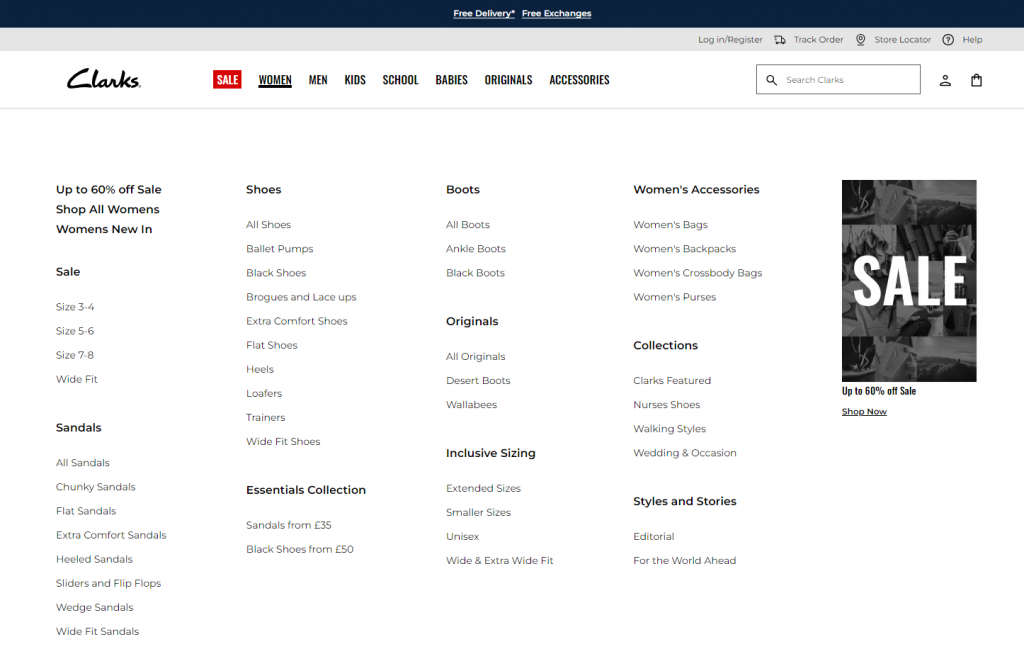Follow the Shop Now link
This screenshot has height=654, width=1024.
pos(864,412)
